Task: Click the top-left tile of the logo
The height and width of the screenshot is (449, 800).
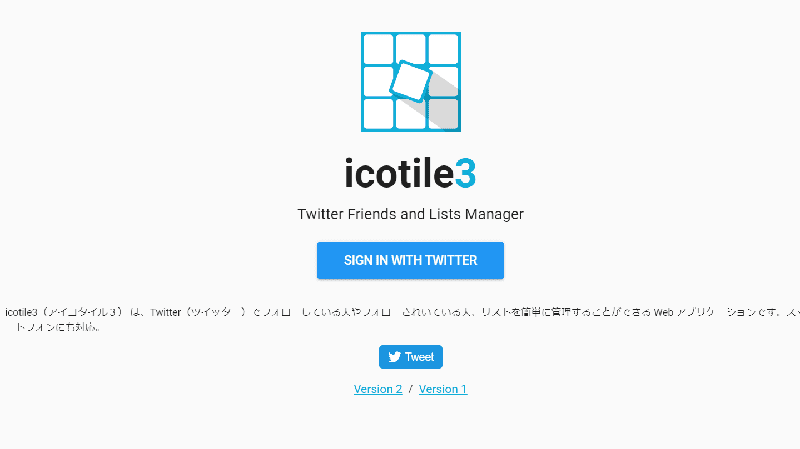Action: click(378, 49)
